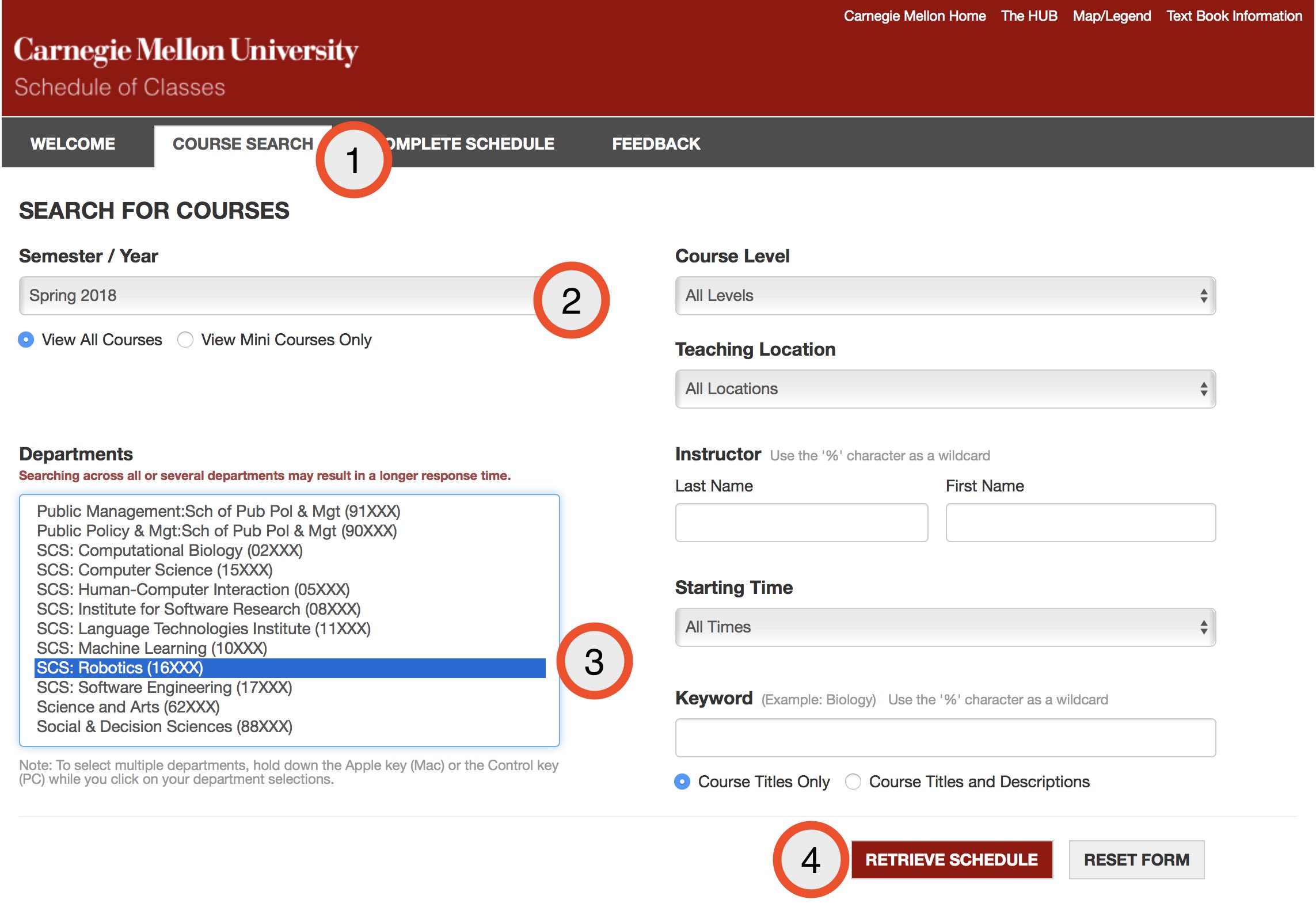Viewport: 1316px width, 907px height.
Task: Click the instructor Last Name field
Action: pyautogui.click(x=801, y=523)
